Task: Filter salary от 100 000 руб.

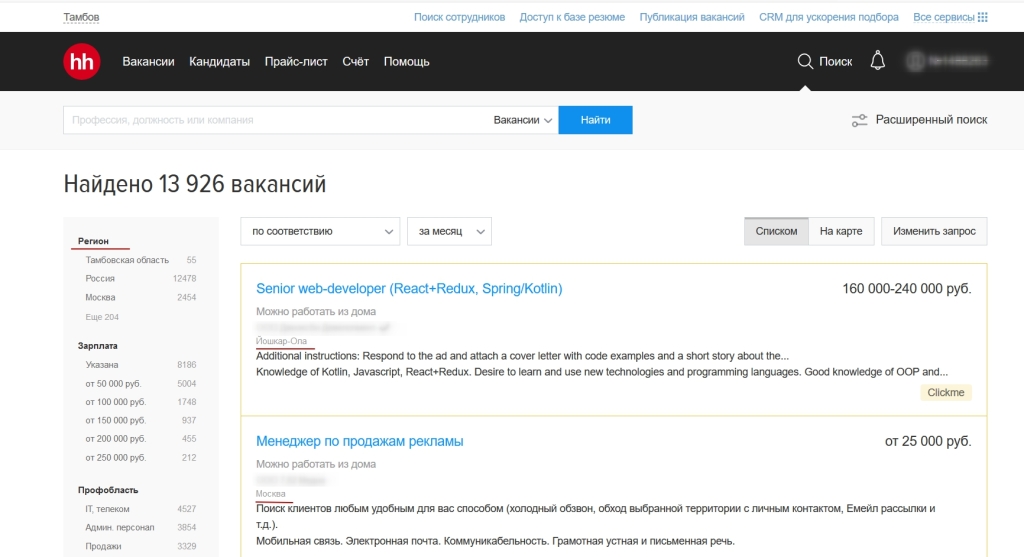Action: click(113, 402)
